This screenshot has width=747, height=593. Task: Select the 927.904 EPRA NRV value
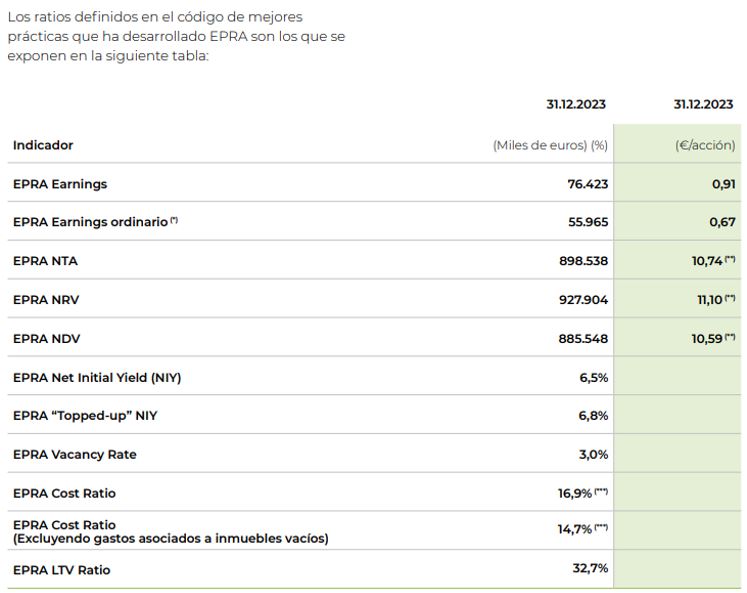(x=583, y=299)
